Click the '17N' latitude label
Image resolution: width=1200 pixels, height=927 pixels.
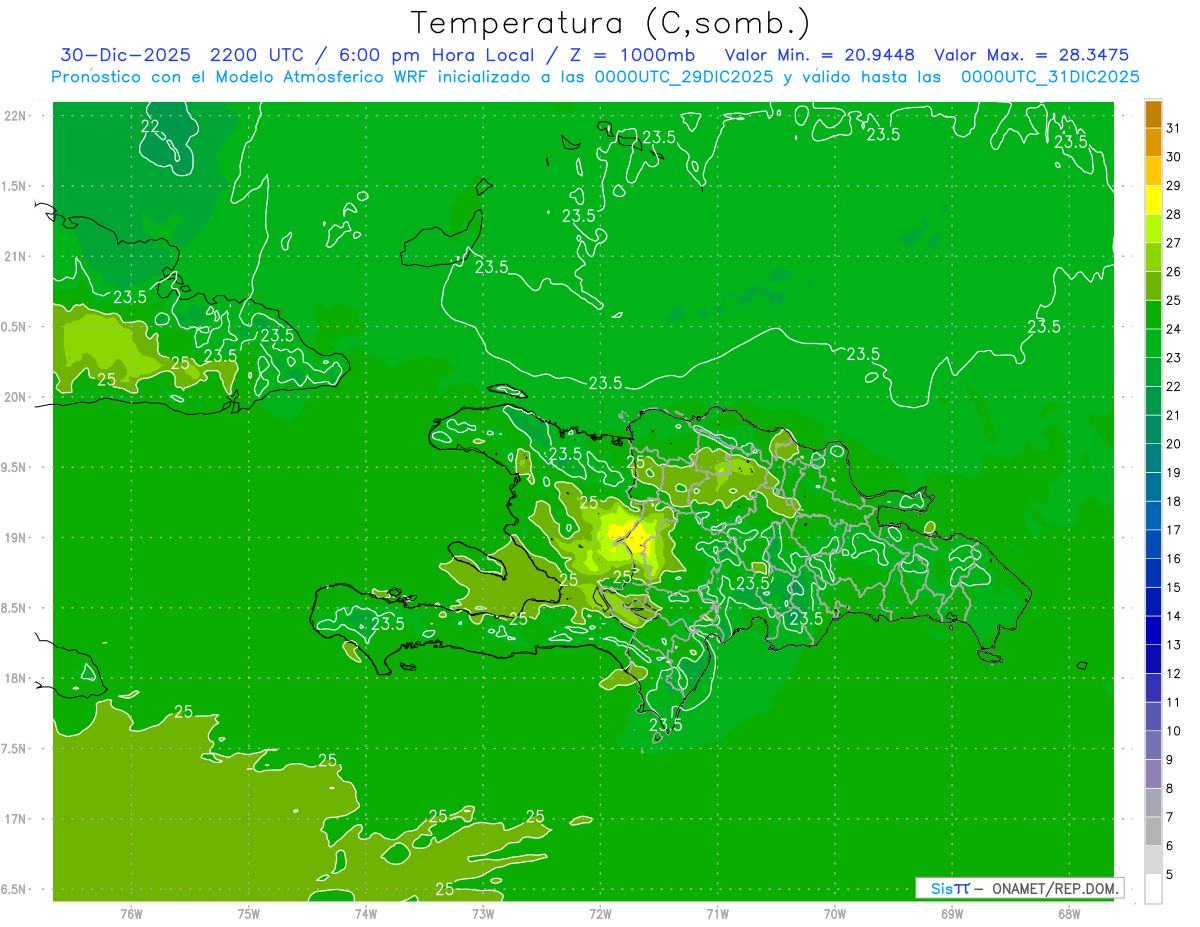click(x=15, y=820)
